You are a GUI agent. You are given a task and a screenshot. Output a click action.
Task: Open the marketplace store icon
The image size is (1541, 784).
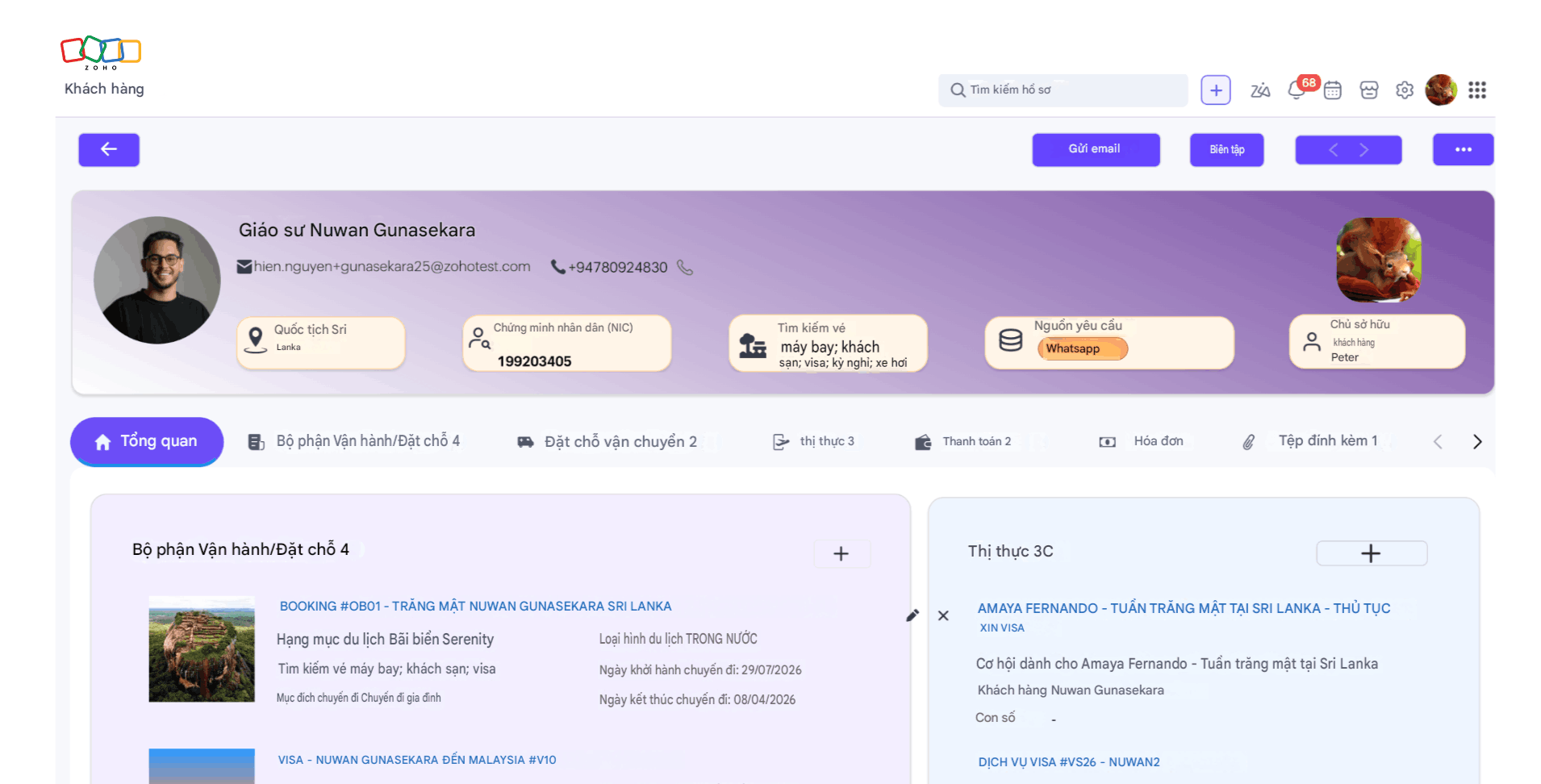(1369, 90)
